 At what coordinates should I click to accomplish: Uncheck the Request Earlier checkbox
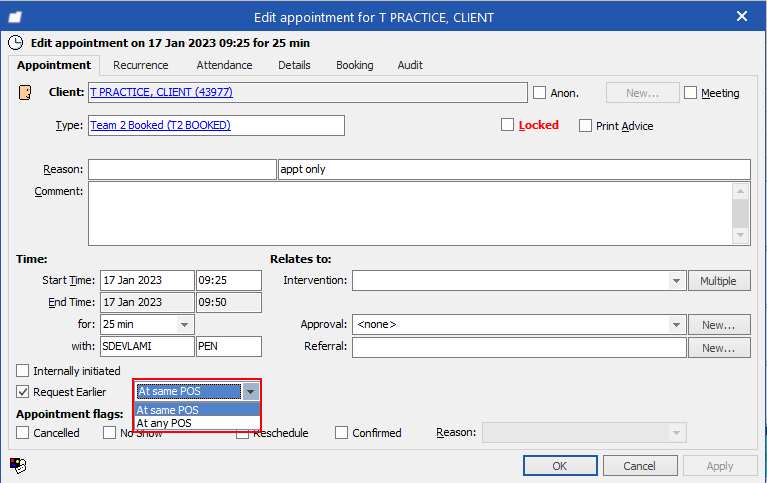coord(23,392)
